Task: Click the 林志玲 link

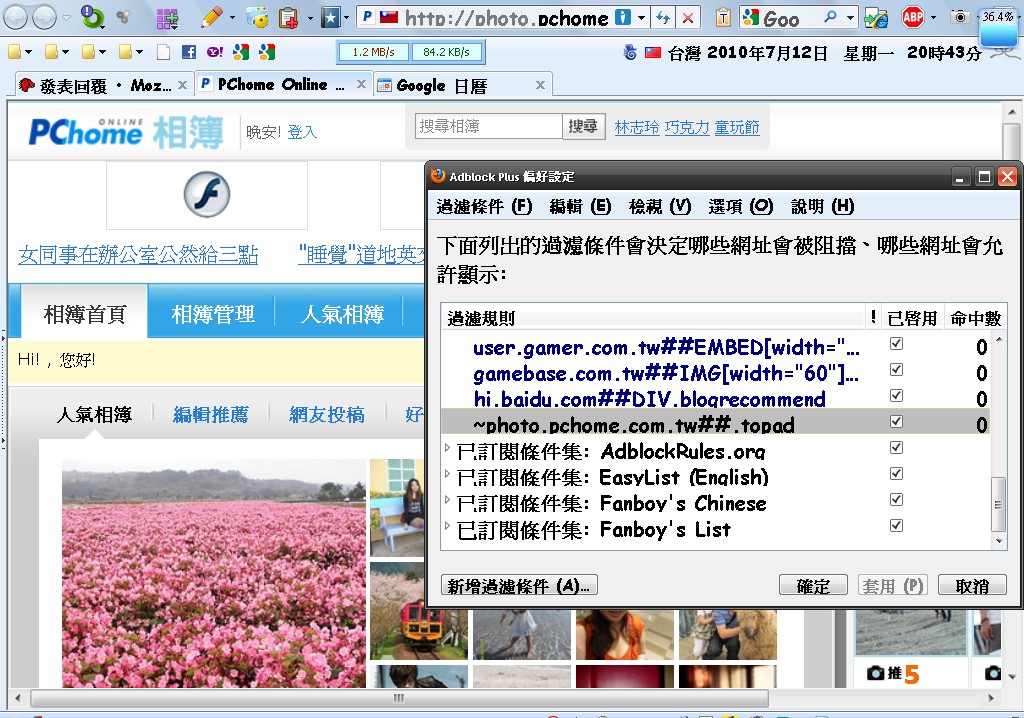Action: tap(637, 127)
